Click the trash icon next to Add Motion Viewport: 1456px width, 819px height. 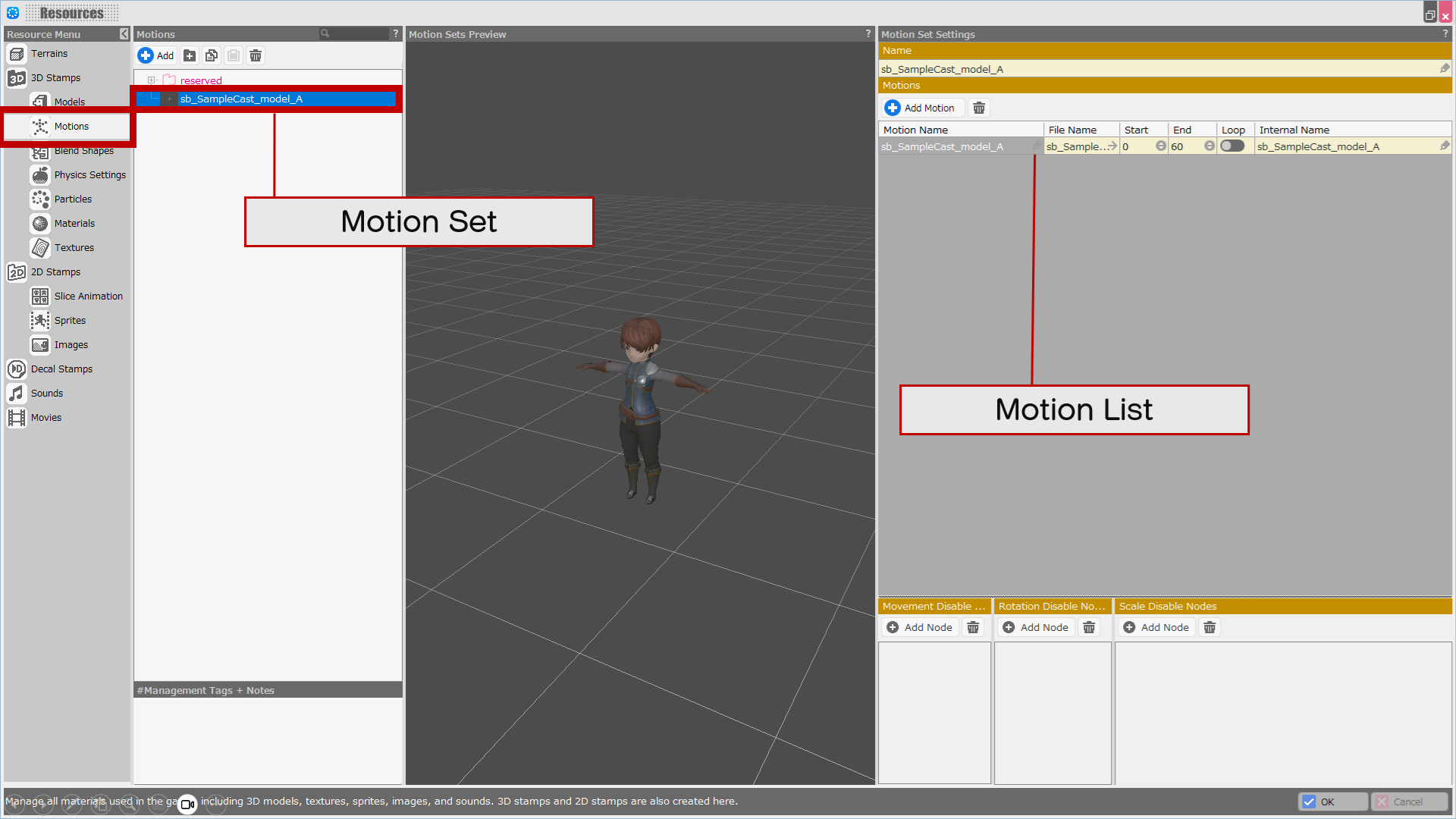coord(979,108)
